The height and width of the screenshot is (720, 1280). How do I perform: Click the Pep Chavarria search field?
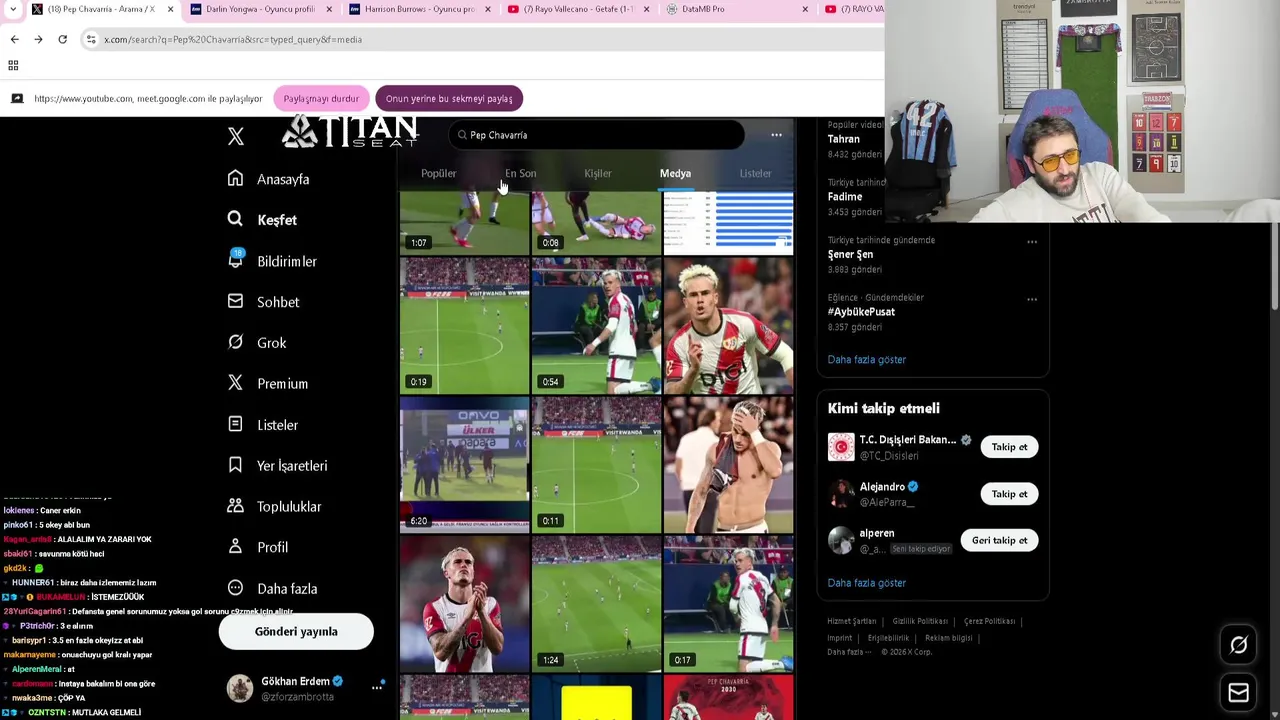click(x=596, y=135)
